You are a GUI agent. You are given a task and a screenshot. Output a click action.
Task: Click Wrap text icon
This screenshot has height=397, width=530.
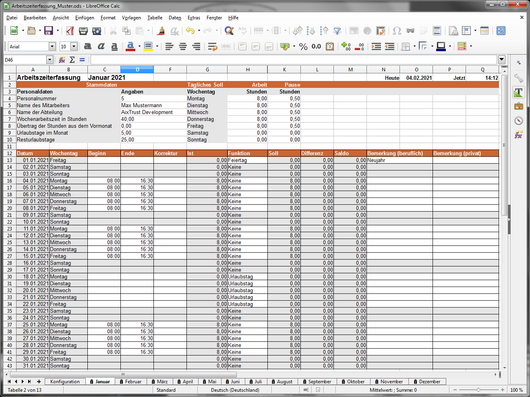coord(212,46)
